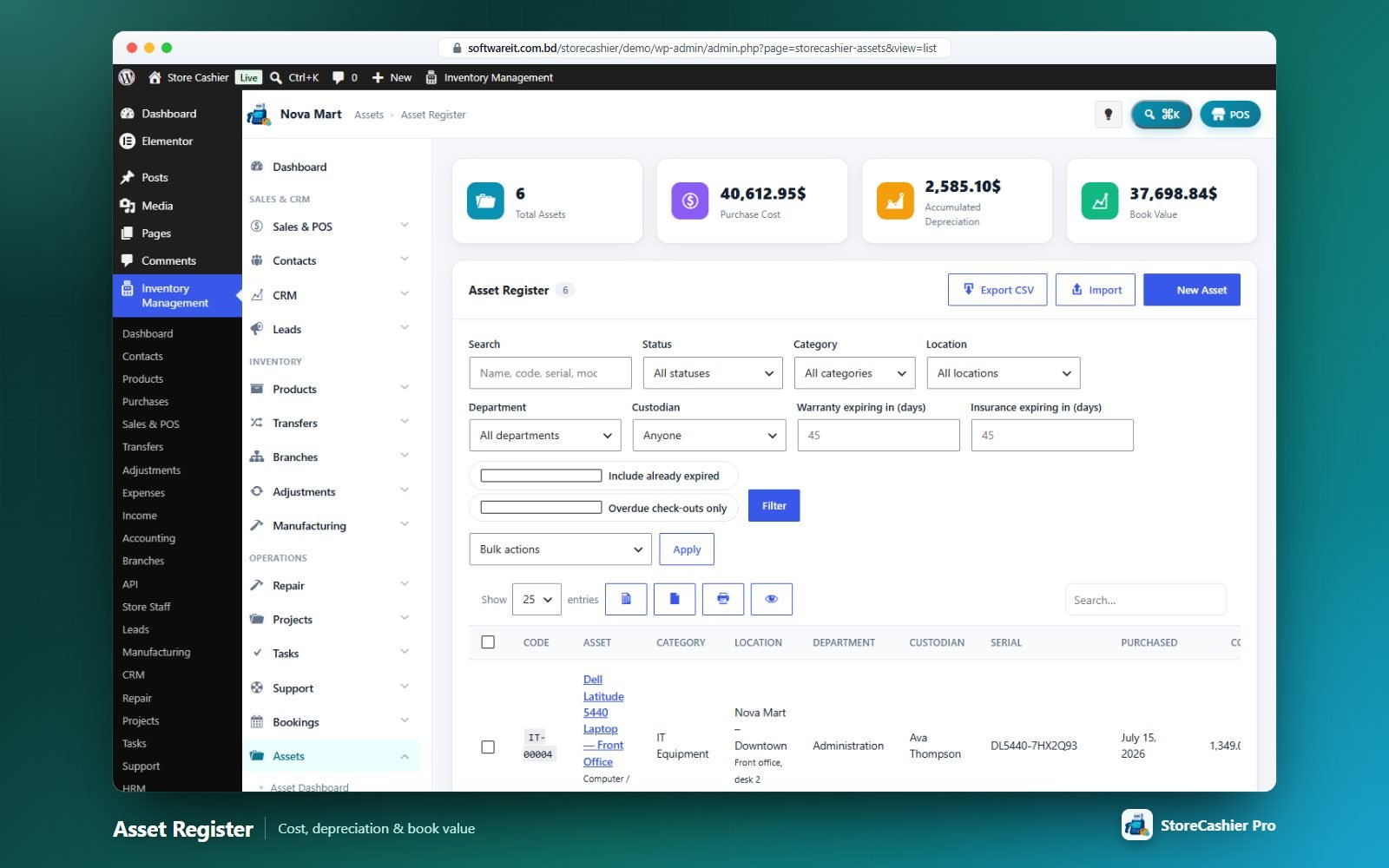
Task: Open the Store Cashier home icon
Action: [155, 77]
